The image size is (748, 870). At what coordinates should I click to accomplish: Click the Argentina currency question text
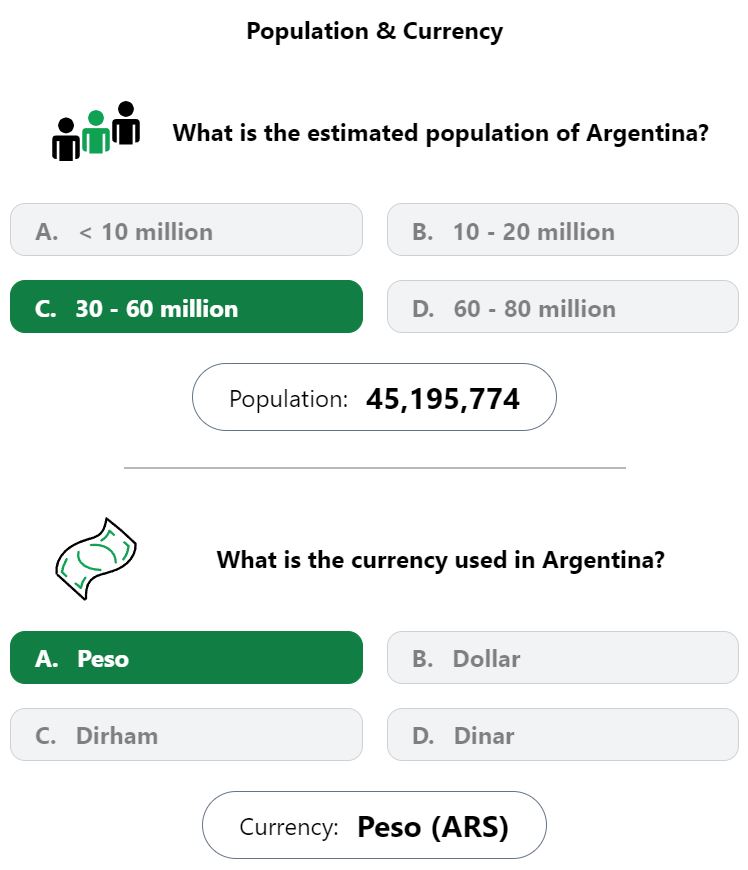click(441, 560)
